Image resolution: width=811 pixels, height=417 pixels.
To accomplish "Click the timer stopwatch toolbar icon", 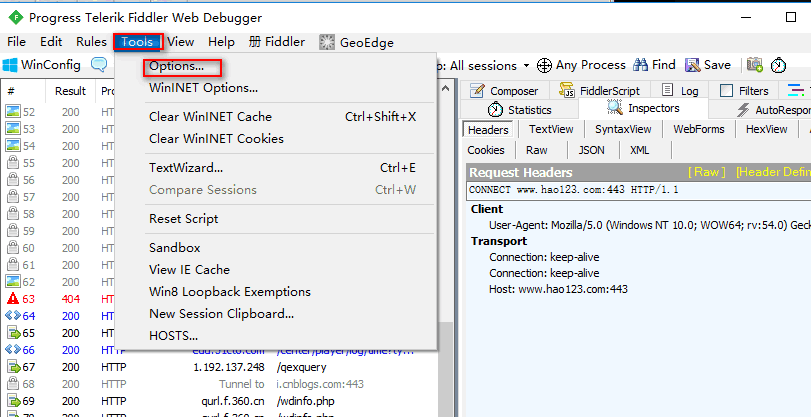I will pyautogui.click(x=779, y=65).
